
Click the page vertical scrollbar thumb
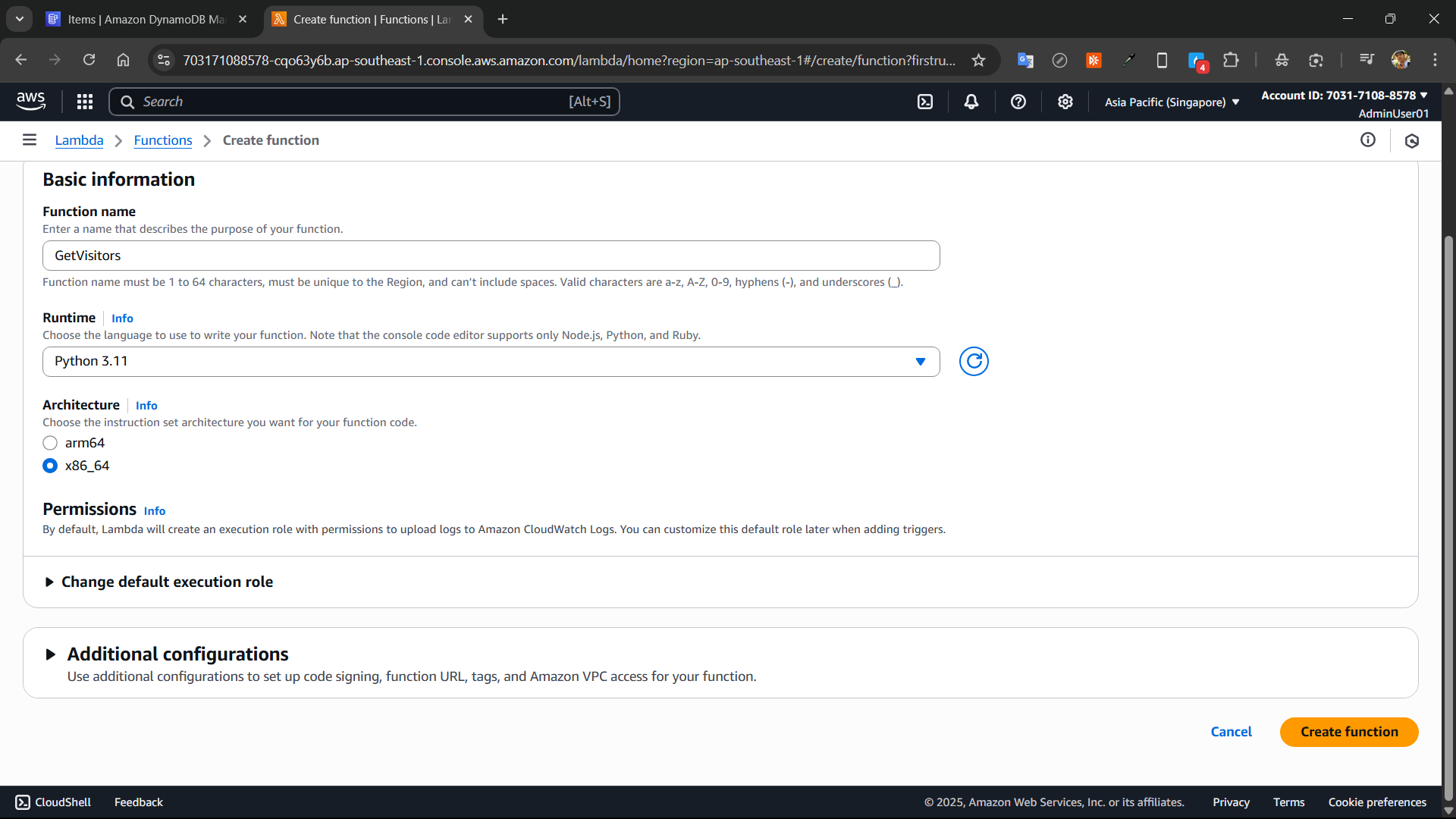(x=1448, y=517)
